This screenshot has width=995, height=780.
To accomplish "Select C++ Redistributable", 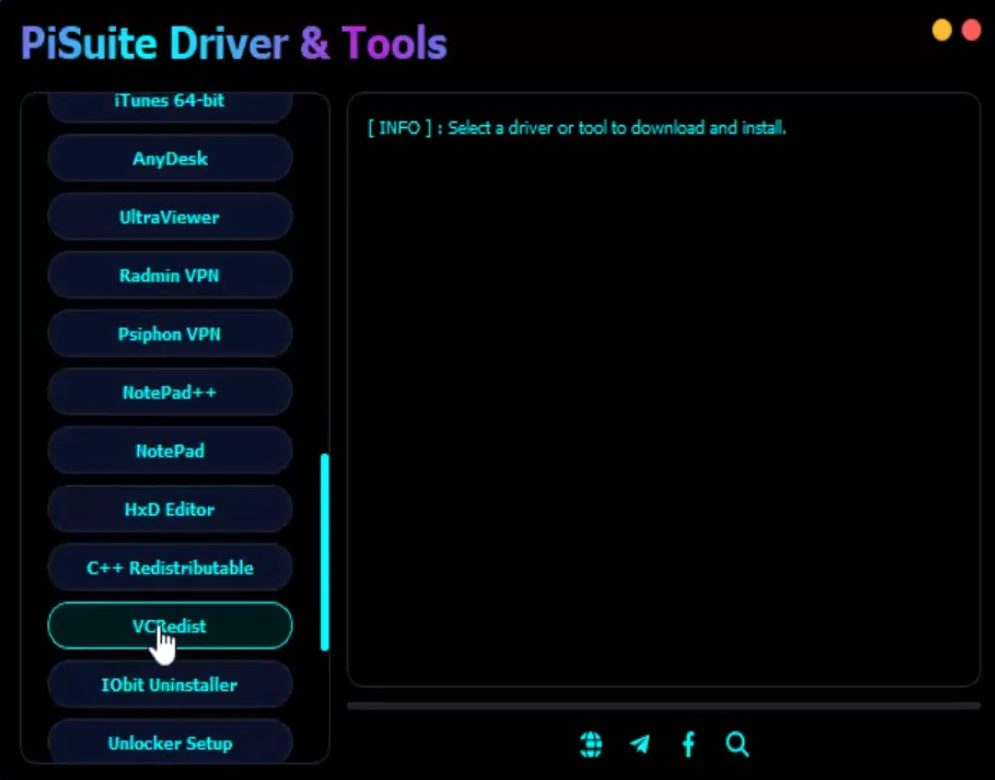I will (x=170, y=567).
